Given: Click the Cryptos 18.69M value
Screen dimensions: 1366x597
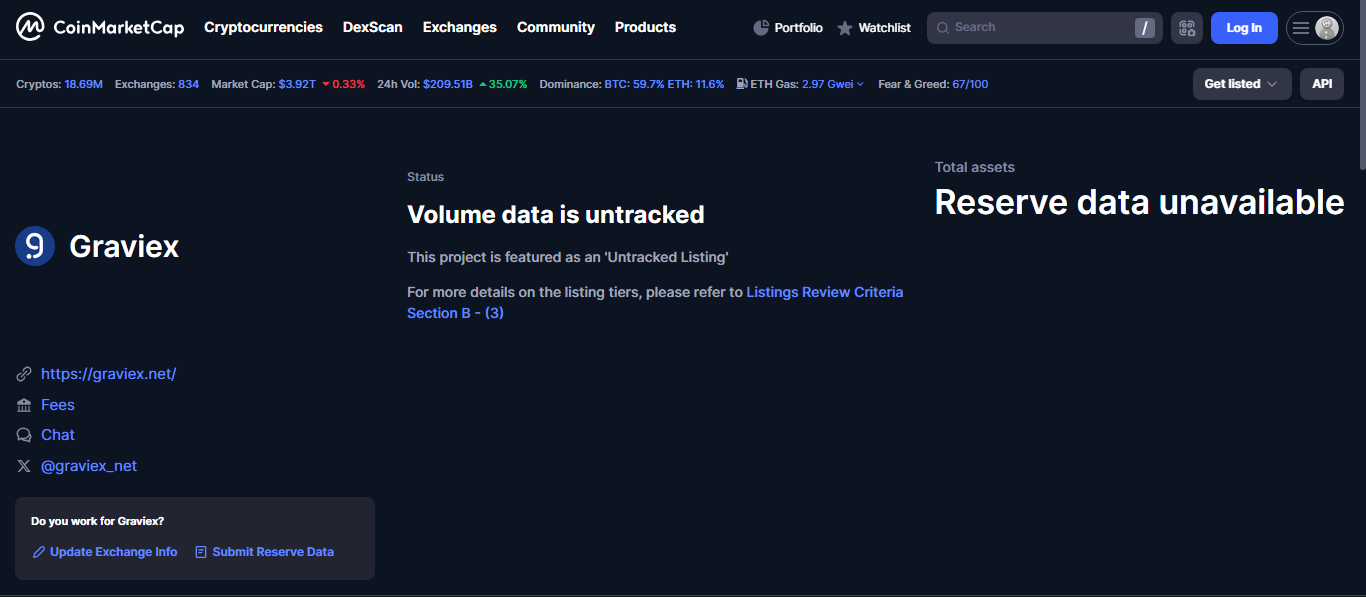Looking at the screenshot, I should [84, 84].
